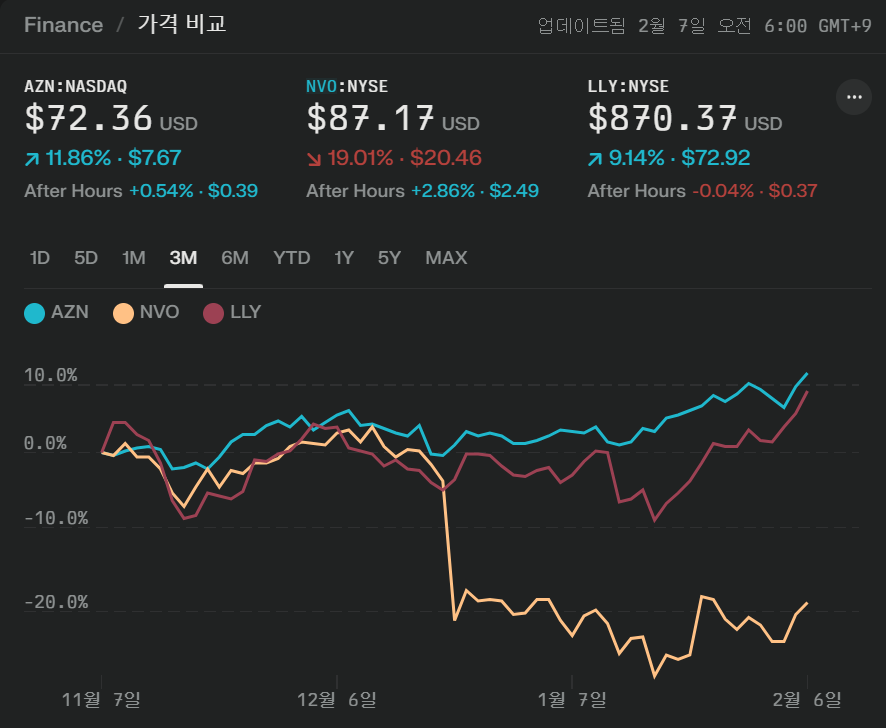The image size is (886, 728).
Task: Open the three-dot more options menu
Action: [x=854, y=97]
